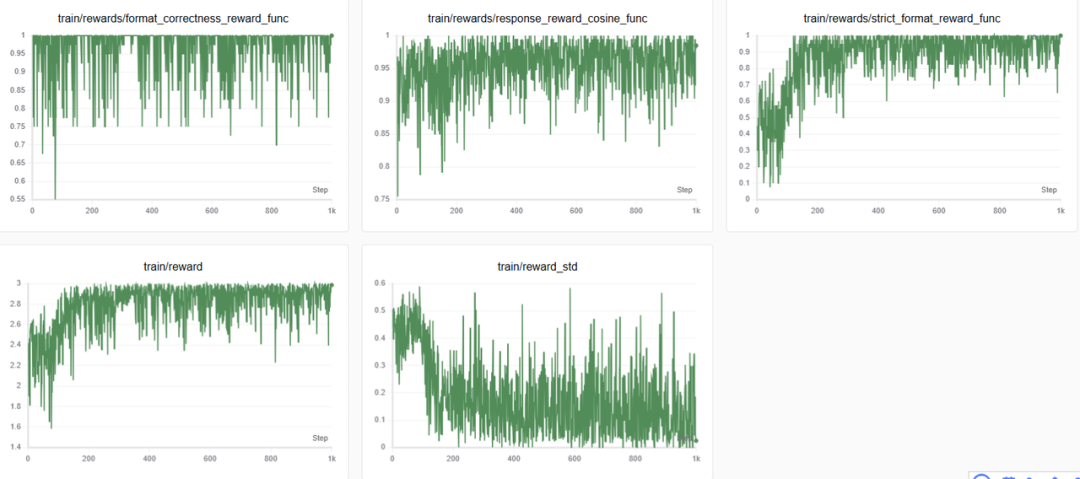Click Step axis label in train/reward chart
The height and width of the screenshot is (479, 1080).
tap(320, 438)
